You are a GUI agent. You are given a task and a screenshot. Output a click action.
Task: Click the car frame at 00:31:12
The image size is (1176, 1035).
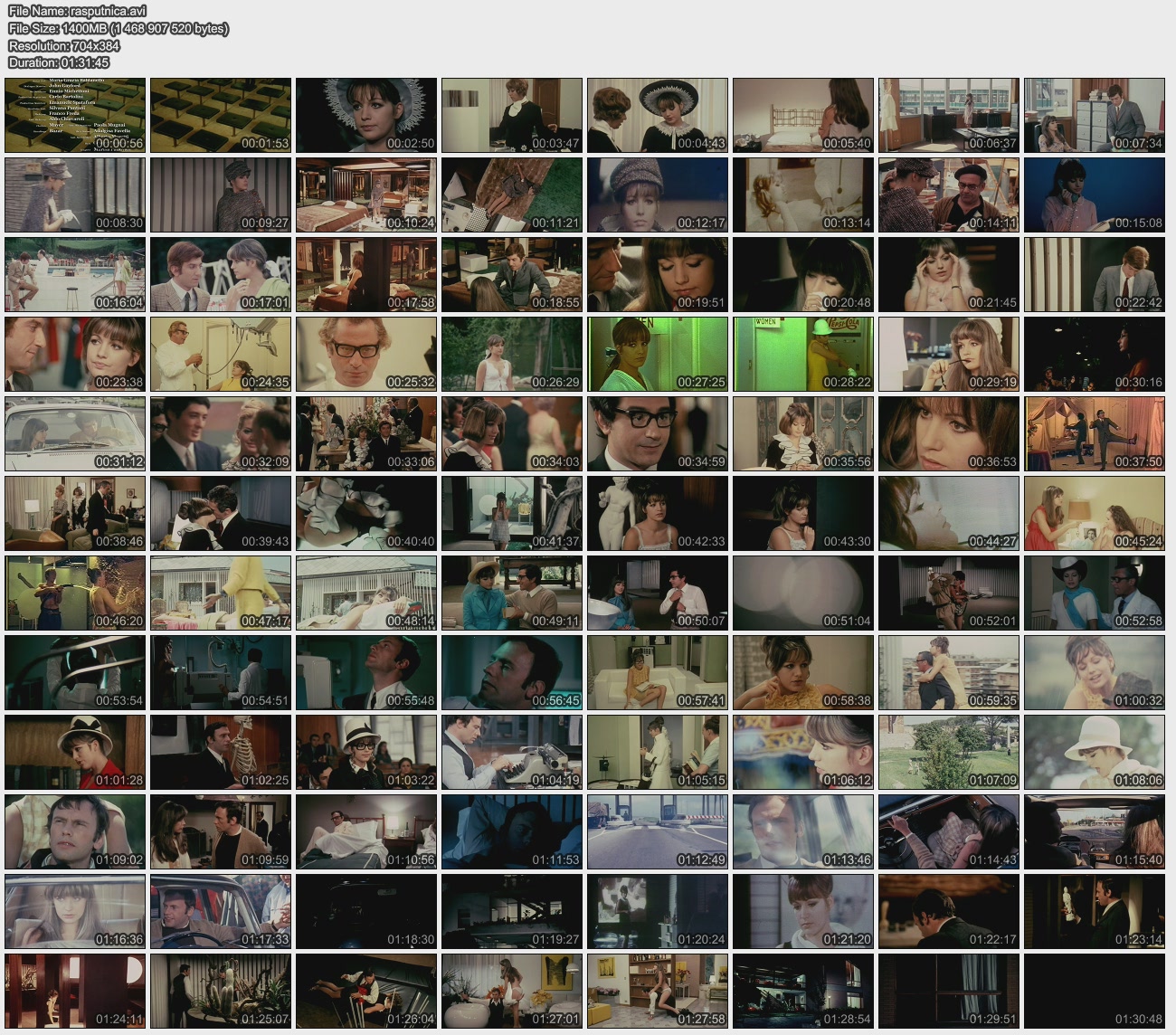(75, 433)
